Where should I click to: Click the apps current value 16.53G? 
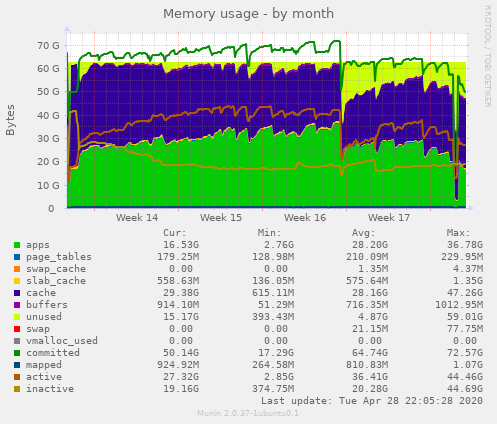click(181, 245)
